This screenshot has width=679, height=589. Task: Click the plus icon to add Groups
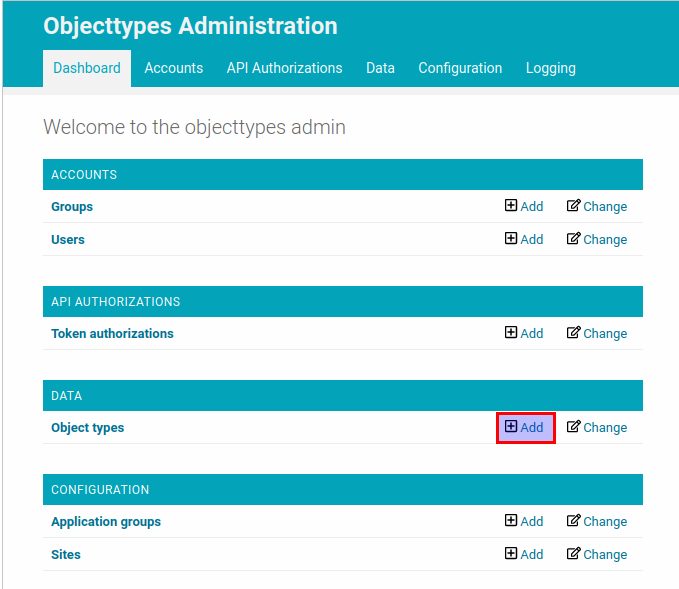[x=511, y=205]
